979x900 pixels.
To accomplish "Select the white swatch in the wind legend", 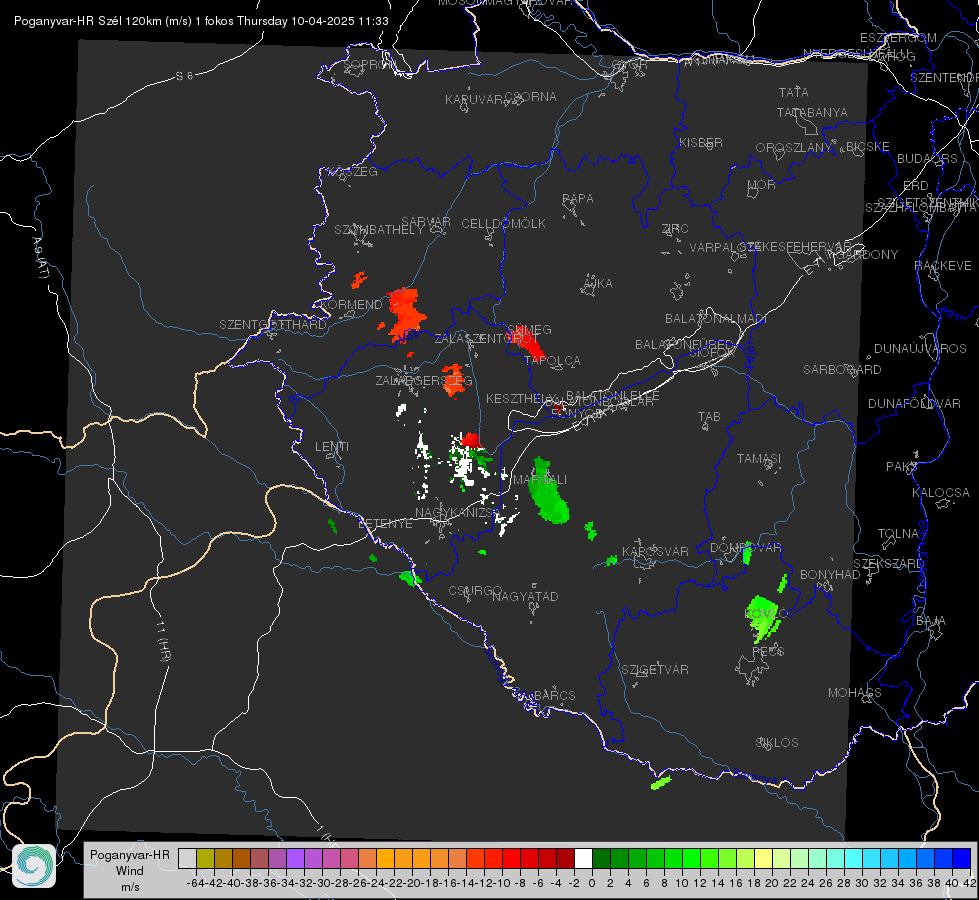I will pos(583,858).
